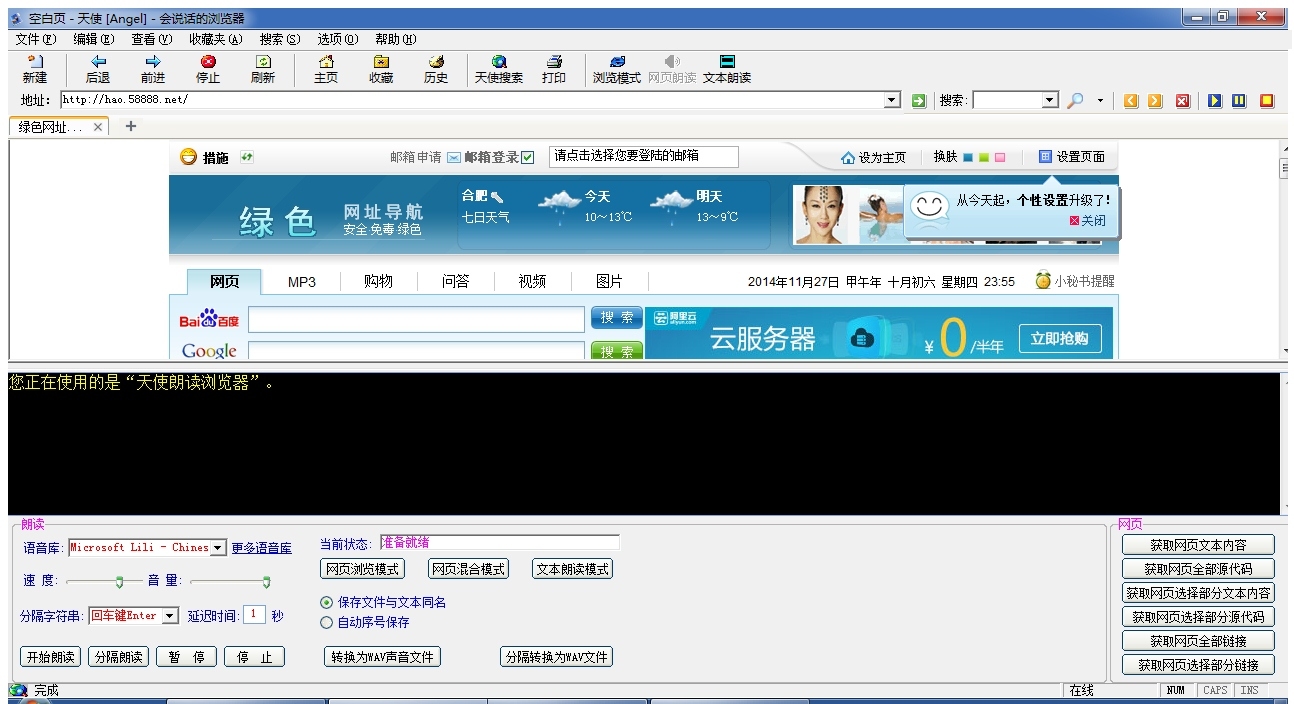The height and width of the screenshot is (704, 1294).
Task: Click the 开始朗读 button
Action: [50, 657]
